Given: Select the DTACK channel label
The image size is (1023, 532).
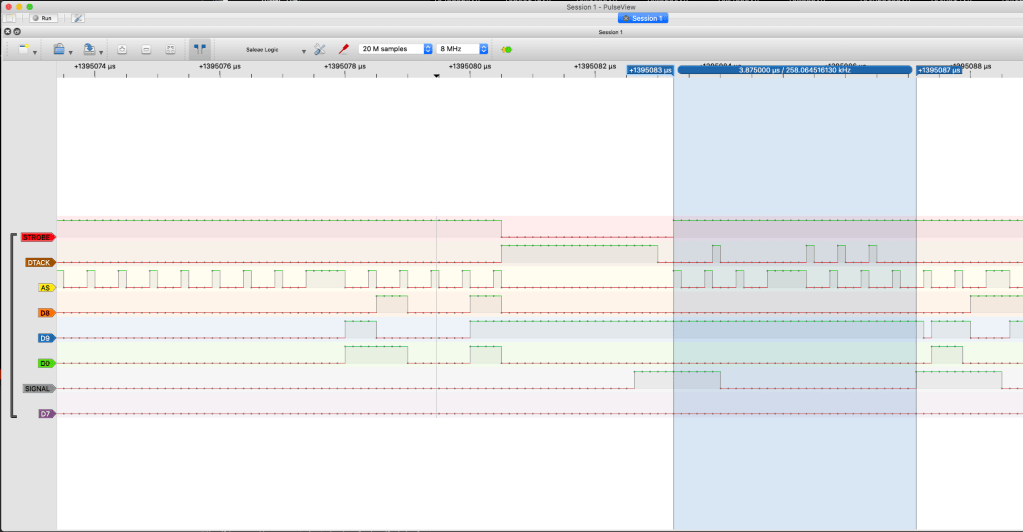Looking at the screenshot, I should tap(39, 262).
